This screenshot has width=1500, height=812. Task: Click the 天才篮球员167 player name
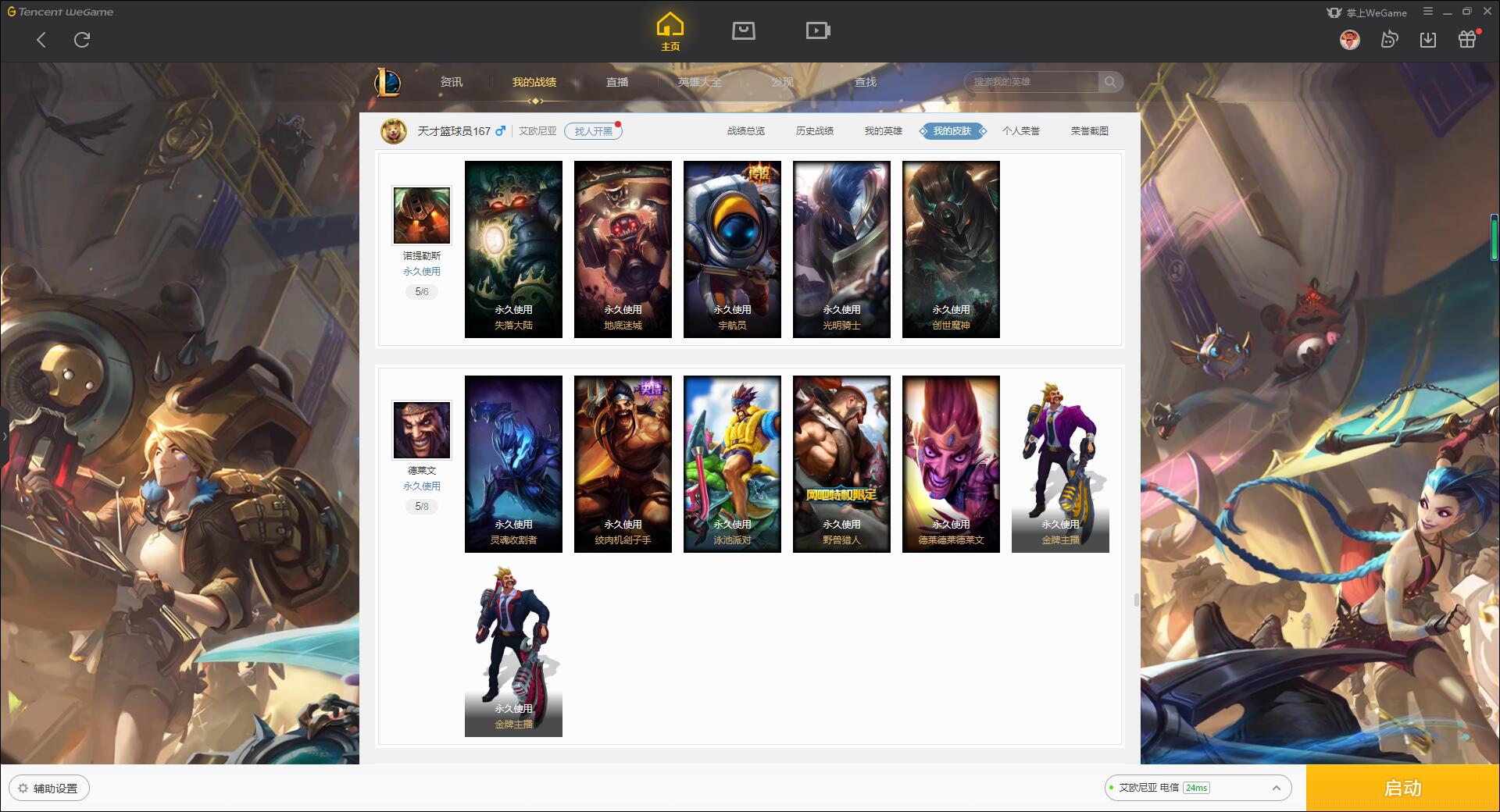[x=454, y=131]
